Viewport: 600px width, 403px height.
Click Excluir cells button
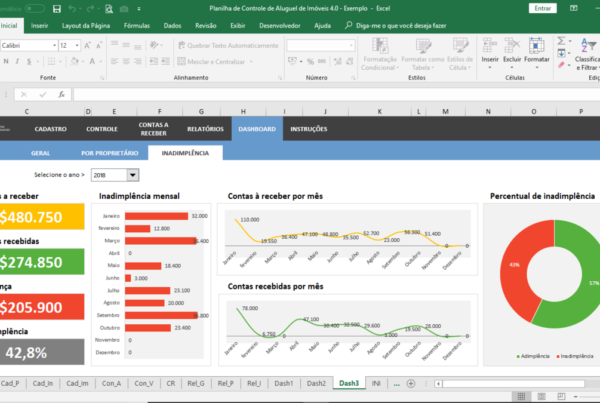[512, 54]
